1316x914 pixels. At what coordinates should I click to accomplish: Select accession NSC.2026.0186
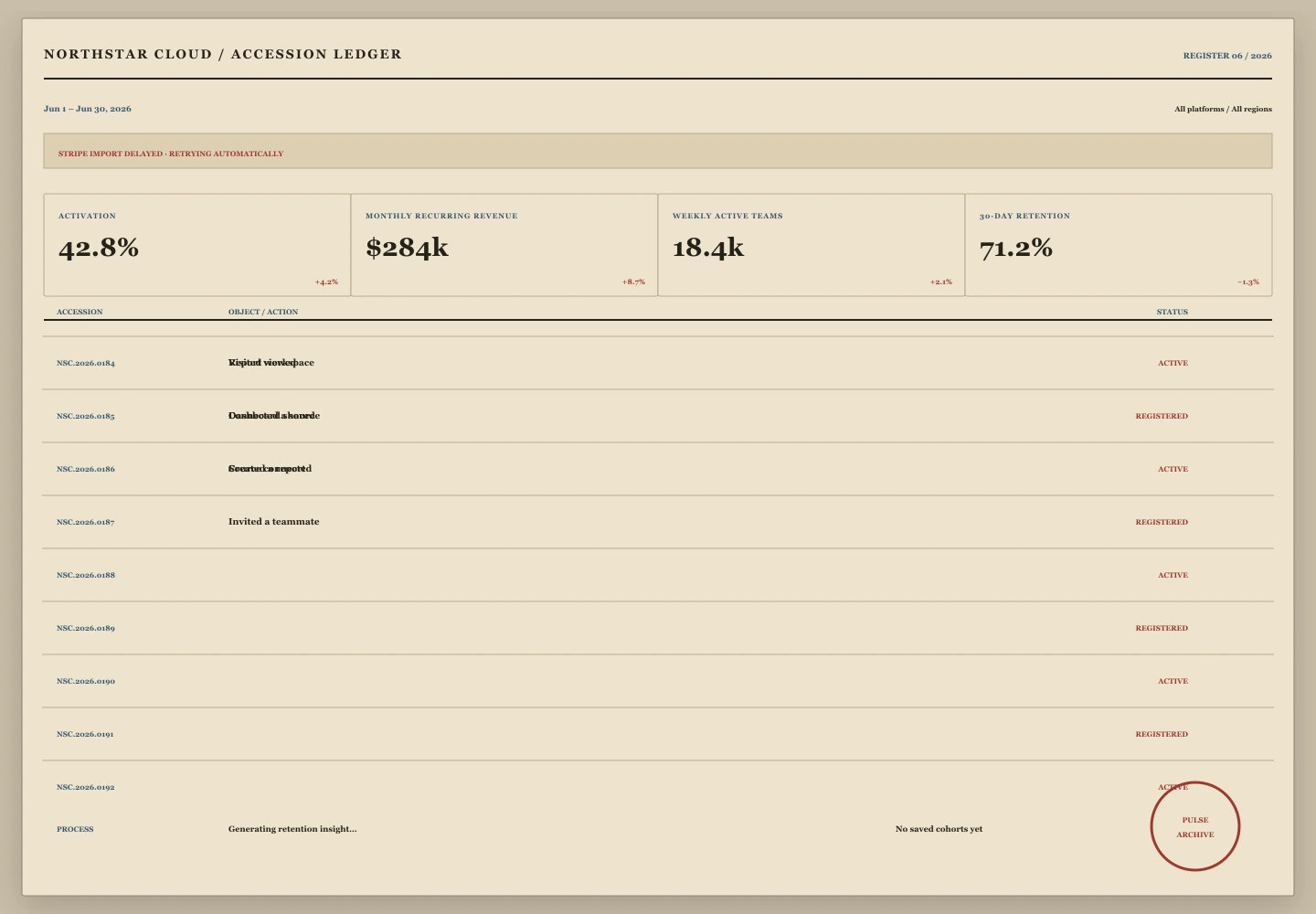coord(86,469)
